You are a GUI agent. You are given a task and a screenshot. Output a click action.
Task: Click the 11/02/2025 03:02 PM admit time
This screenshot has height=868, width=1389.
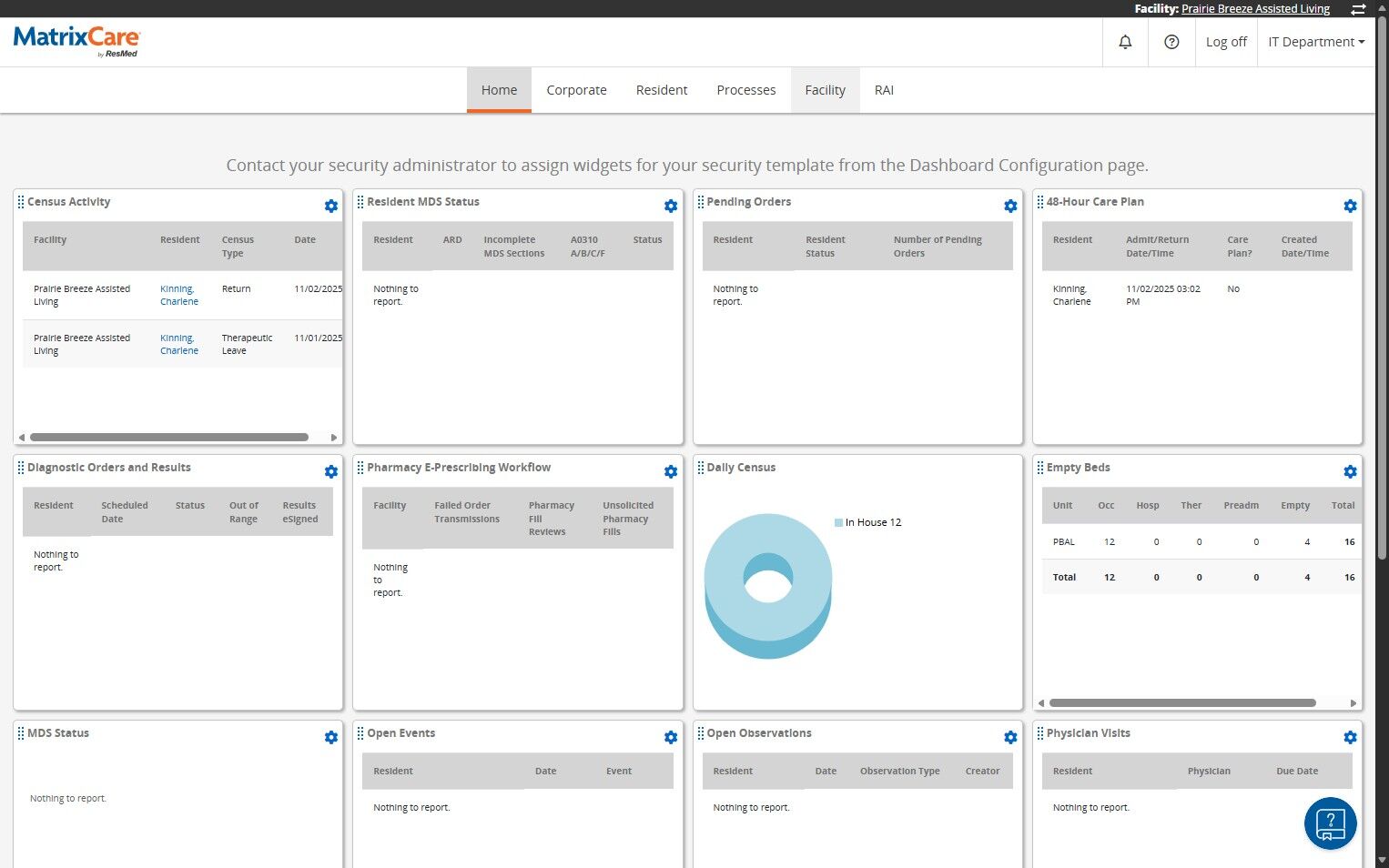click(1163, 295)
